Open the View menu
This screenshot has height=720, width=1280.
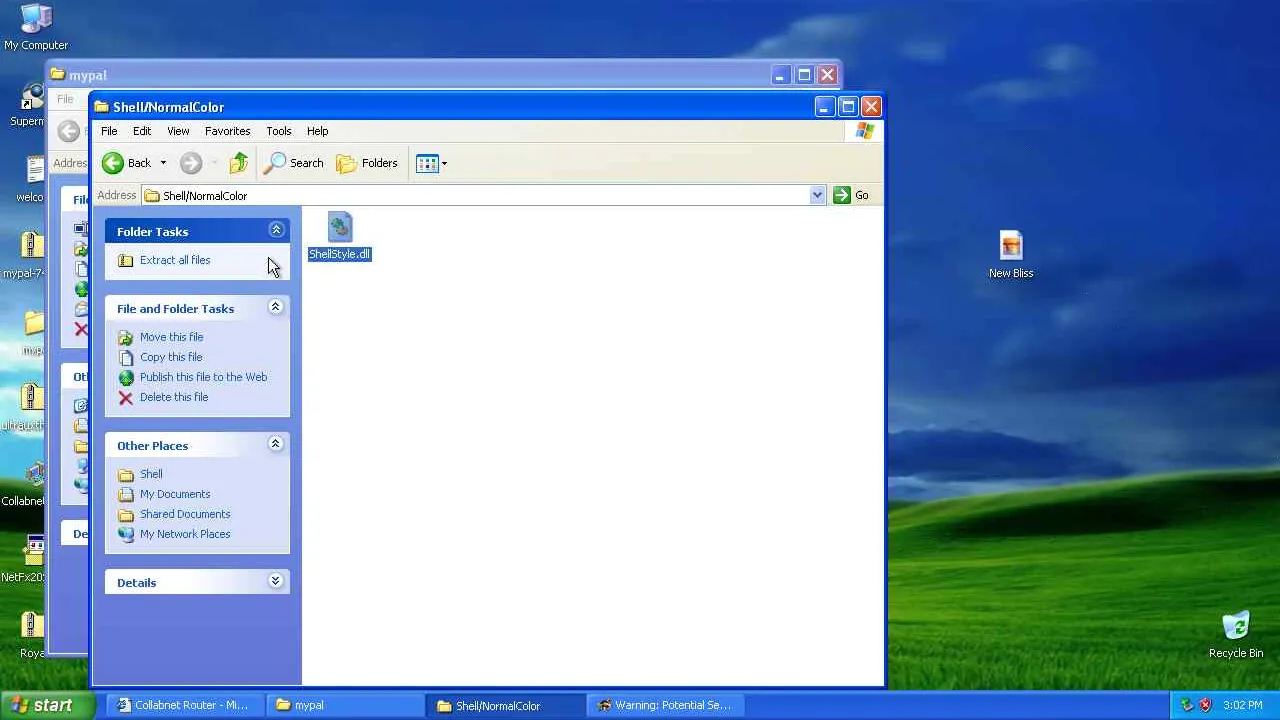tap(178, 131)
